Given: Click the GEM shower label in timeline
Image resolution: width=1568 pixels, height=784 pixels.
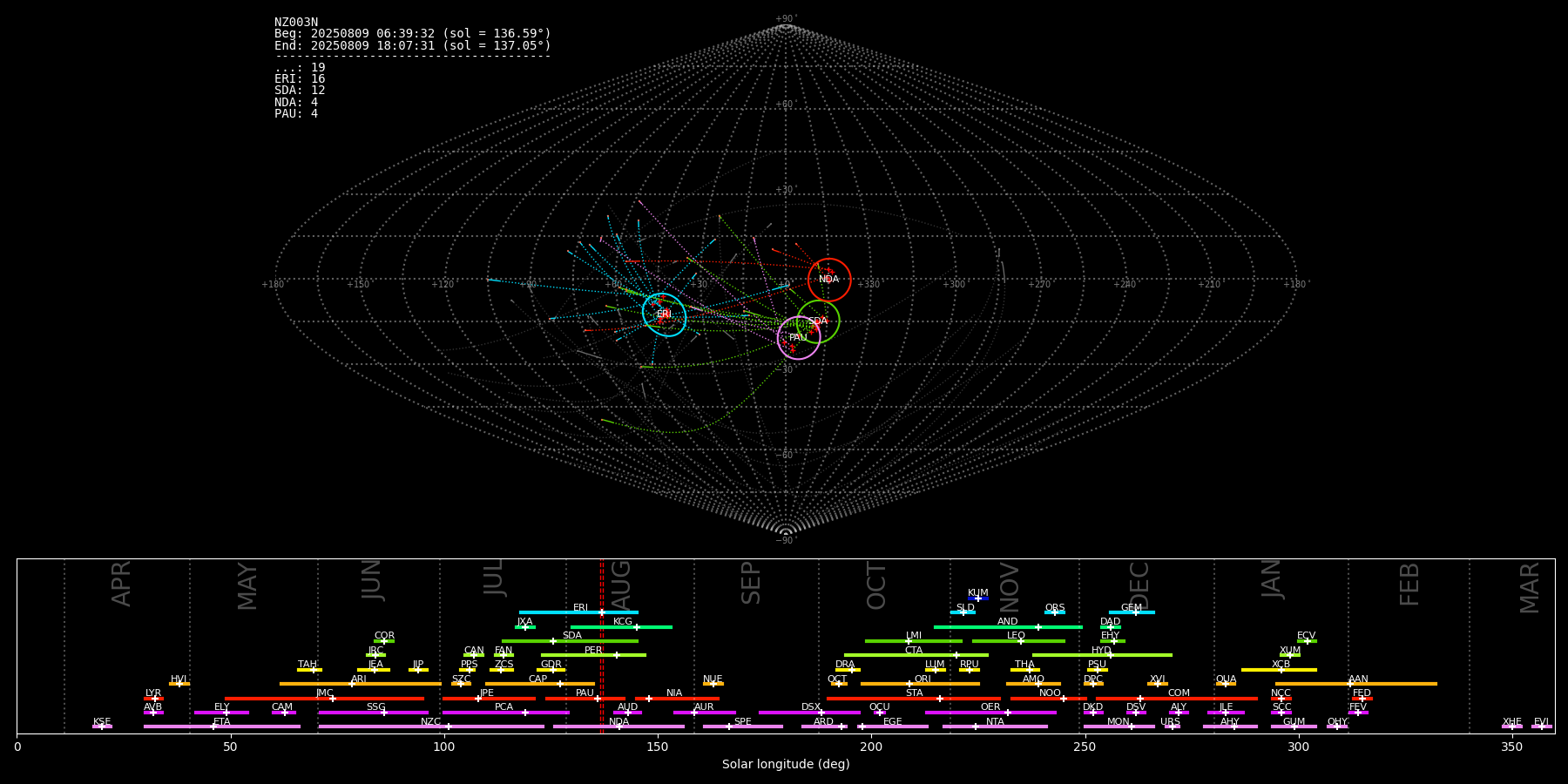Looking at the screenshot, I should (1132, 608).
